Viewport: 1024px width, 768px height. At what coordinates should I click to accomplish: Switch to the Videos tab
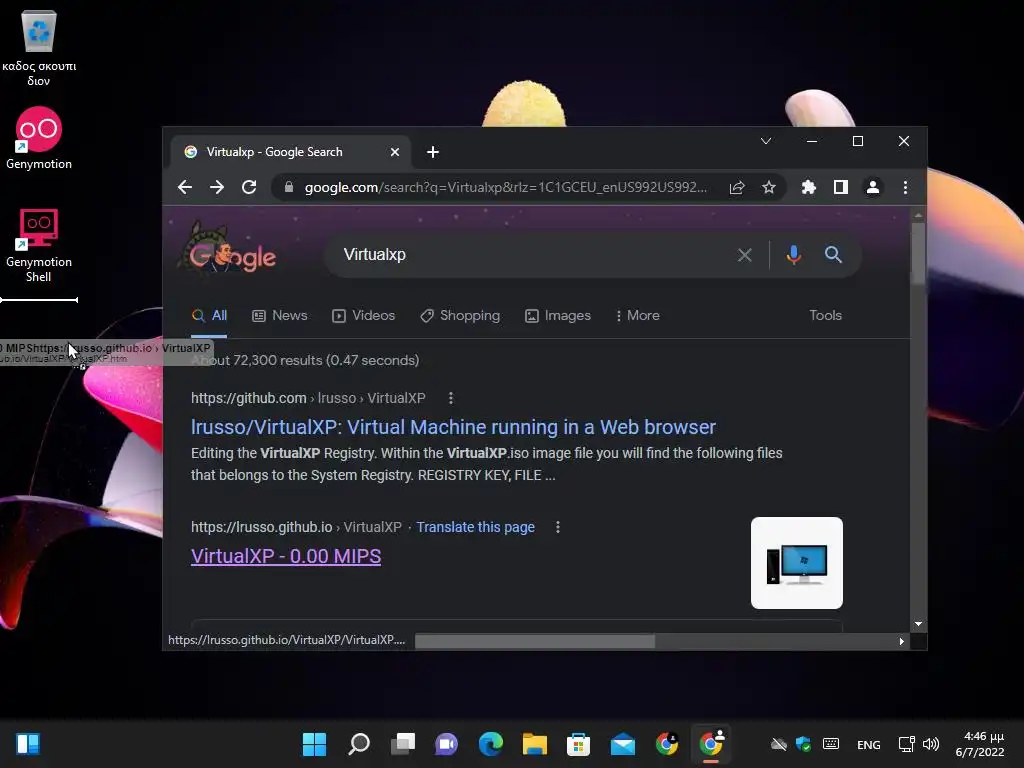[x=363, y=315]
